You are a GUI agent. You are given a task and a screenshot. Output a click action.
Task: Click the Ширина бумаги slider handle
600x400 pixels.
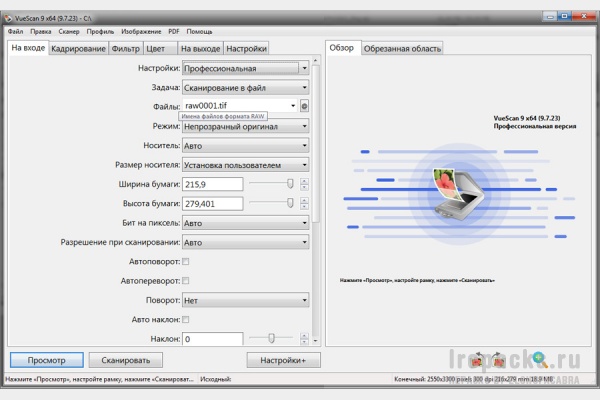[x=290, y=184]
